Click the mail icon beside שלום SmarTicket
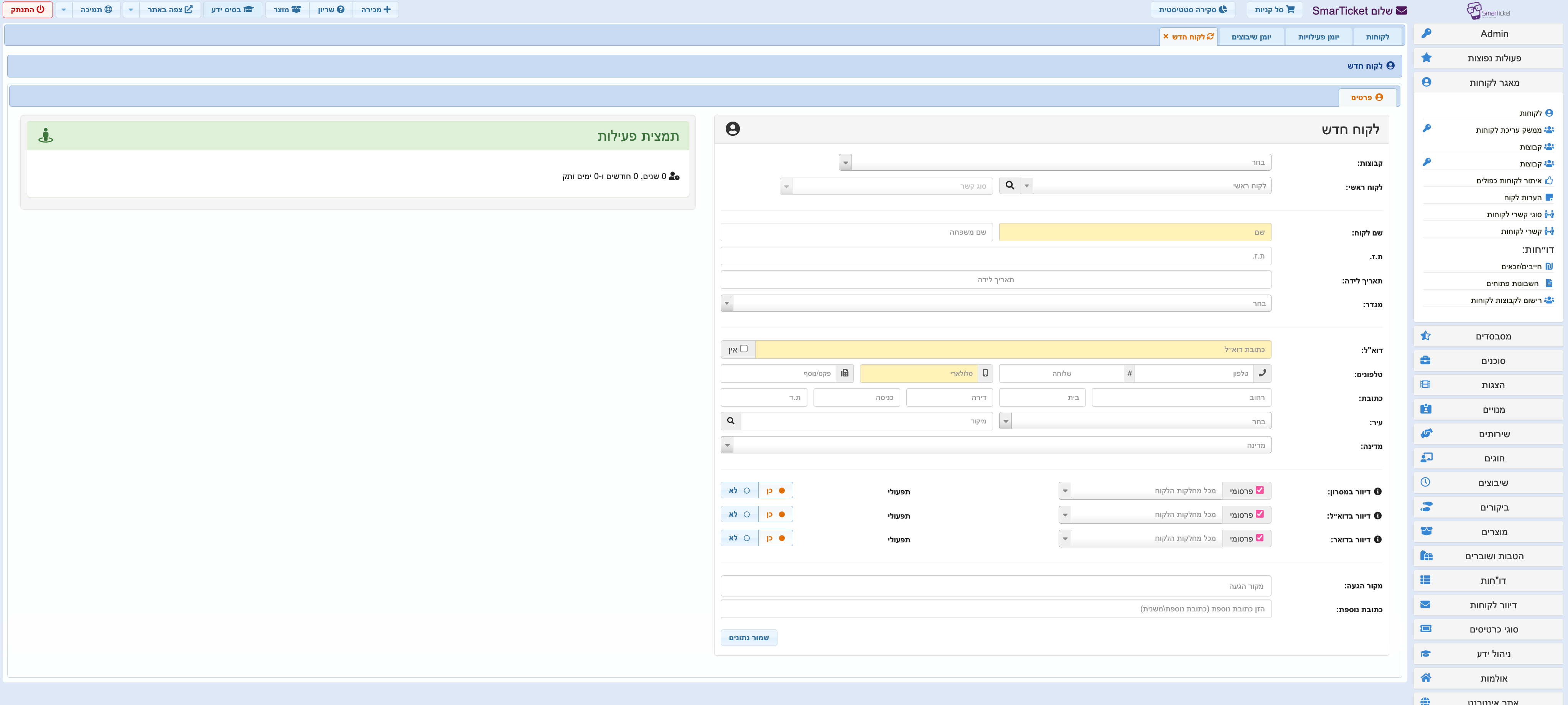 pos(1401,10)
